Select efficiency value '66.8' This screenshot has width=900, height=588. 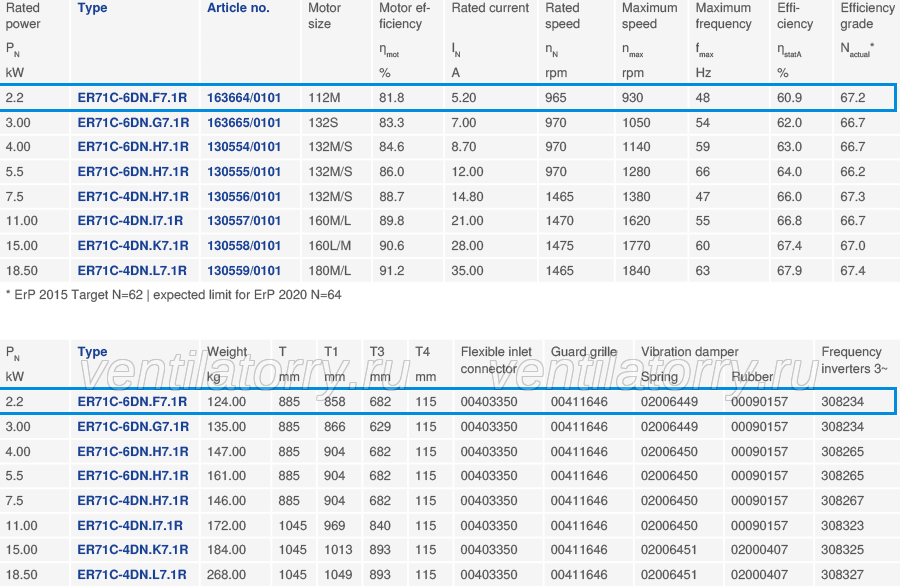point(789,221)
